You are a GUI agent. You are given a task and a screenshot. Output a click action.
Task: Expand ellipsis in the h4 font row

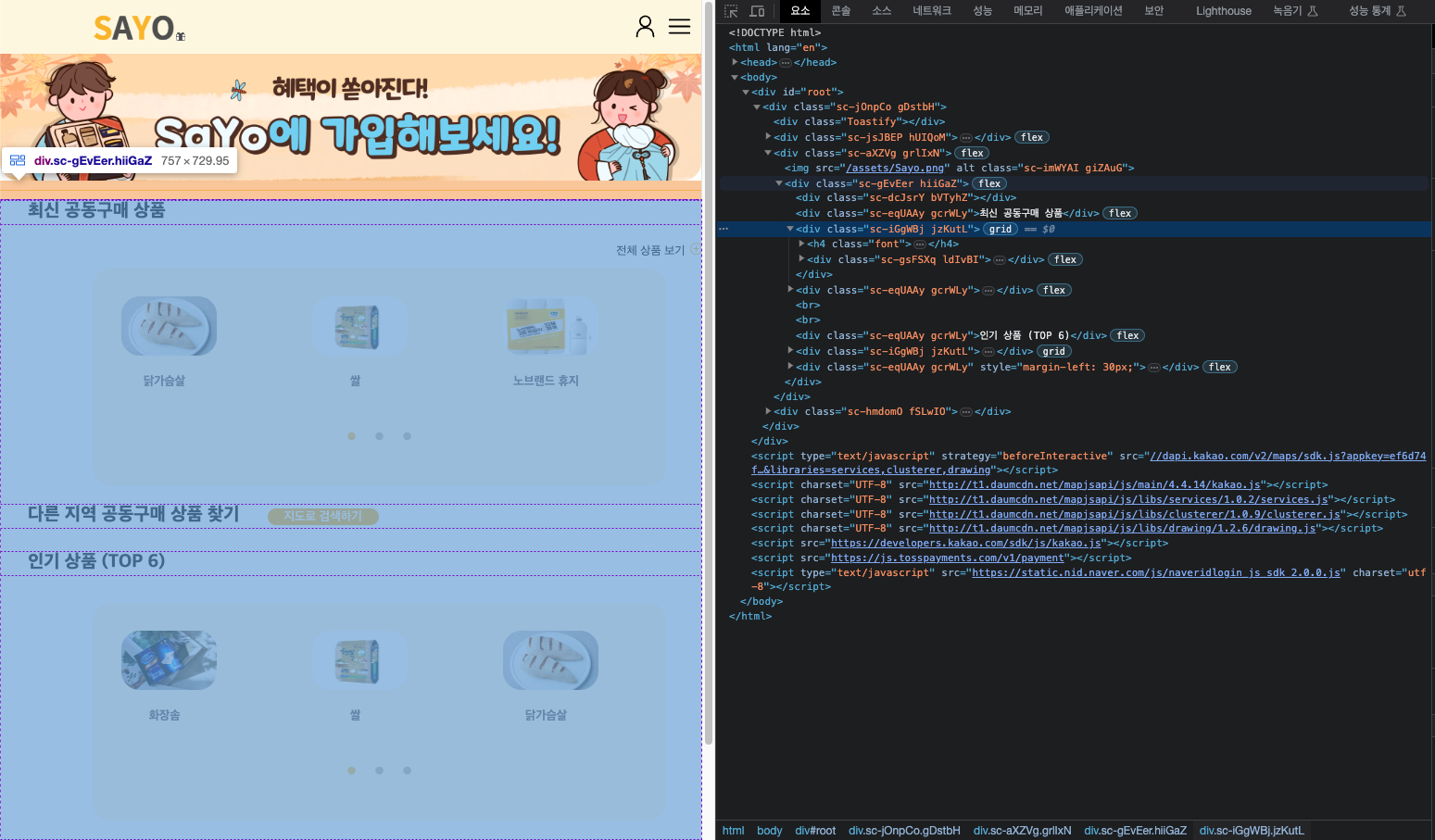click(x=920, y=244)
